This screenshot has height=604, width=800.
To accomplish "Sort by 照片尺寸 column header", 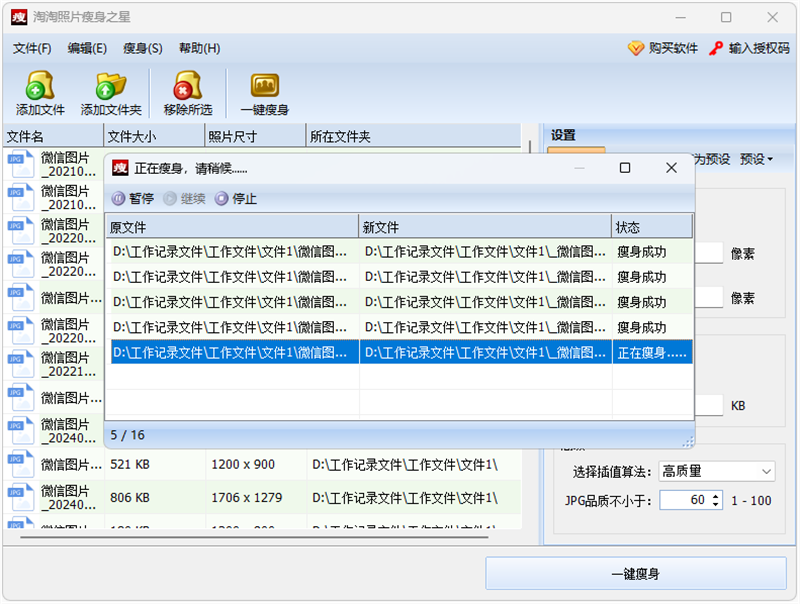I will (255, 136).
